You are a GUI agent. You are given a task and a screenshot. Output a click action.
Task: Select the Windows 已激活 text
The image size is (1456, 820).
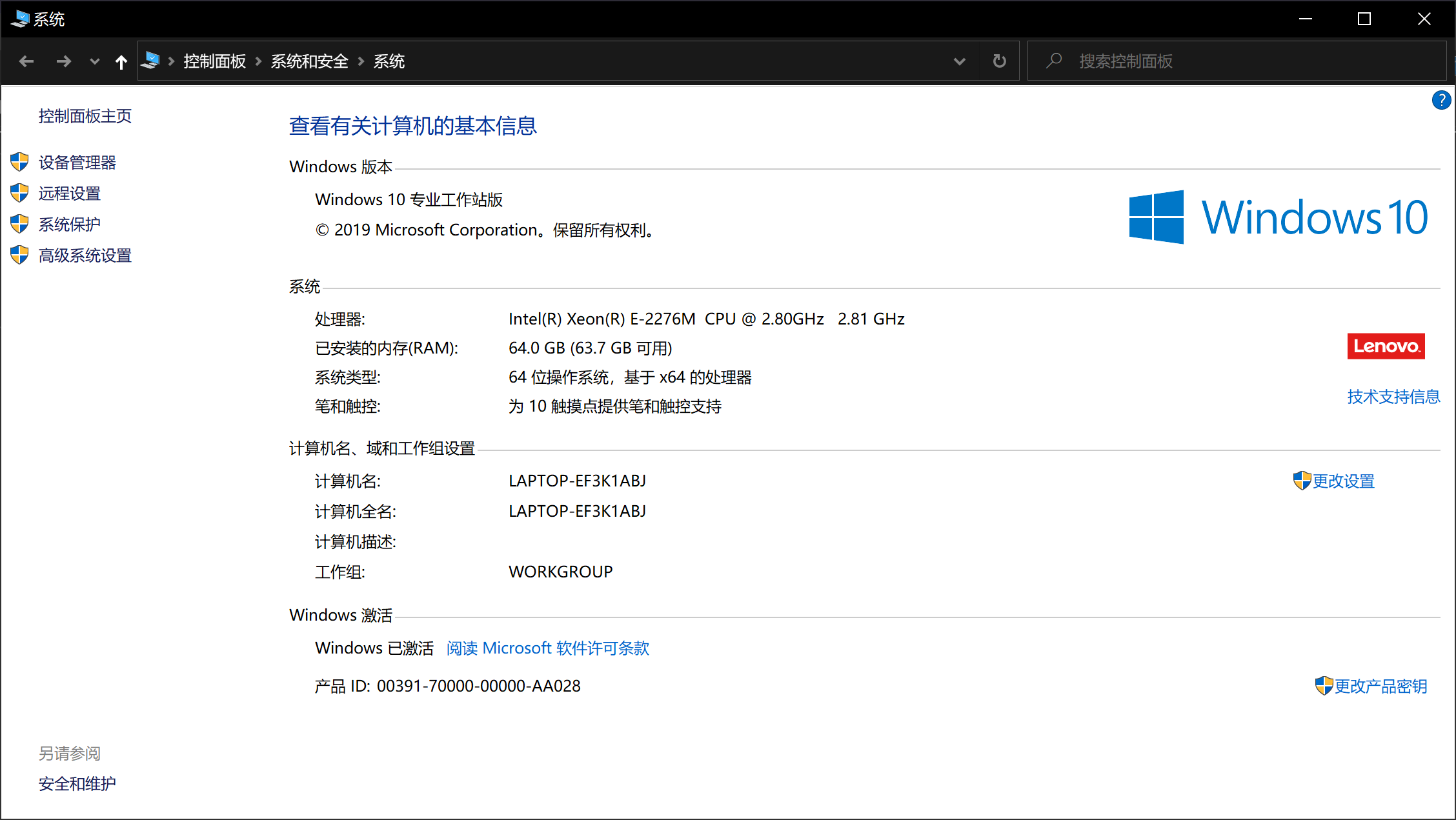click(x=374, y=648)
